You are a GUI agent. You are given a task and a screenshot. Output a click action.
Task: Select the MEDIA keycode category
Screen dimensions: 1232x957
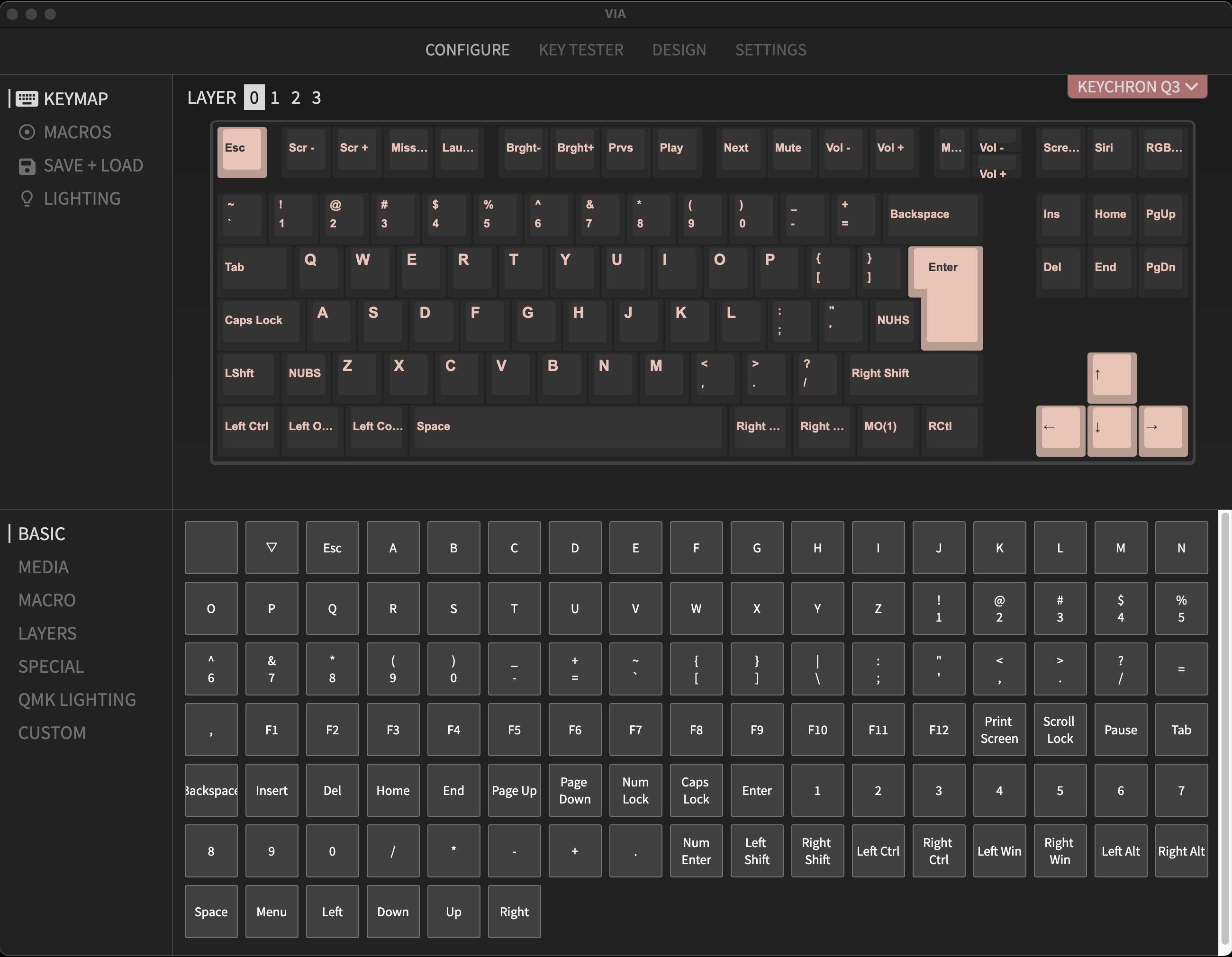coord(44,567)
